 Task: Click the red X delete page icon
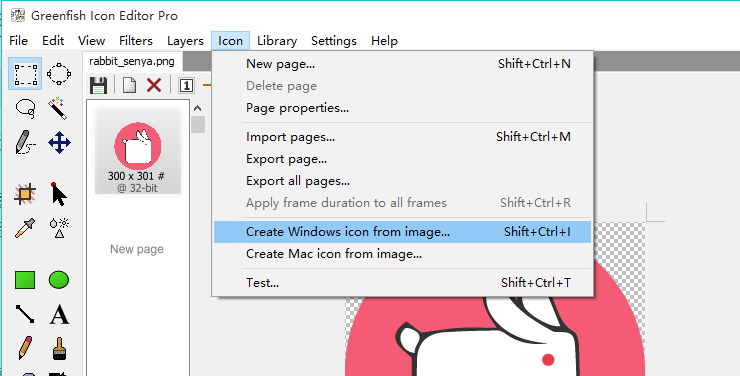[x=154, y=85]
